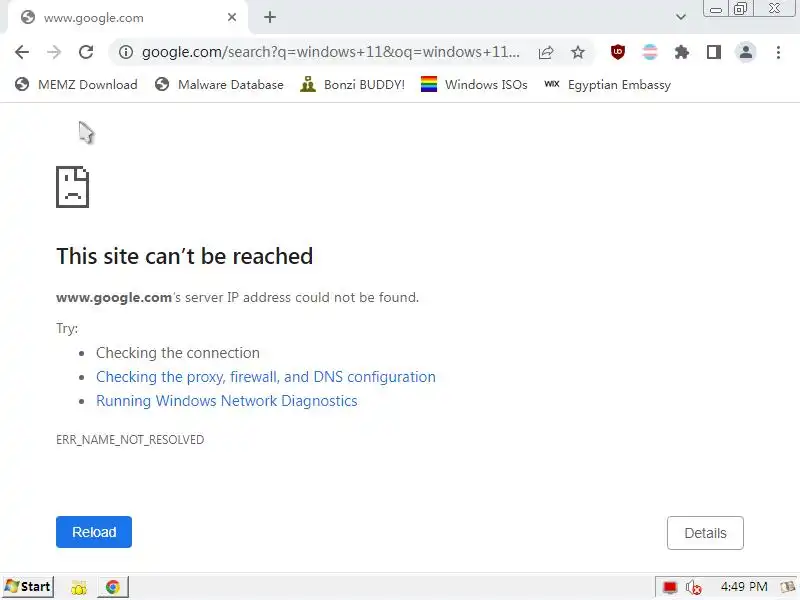Click the blue Reload button
This screenshot has height=600, width=800.
point(94,532)
